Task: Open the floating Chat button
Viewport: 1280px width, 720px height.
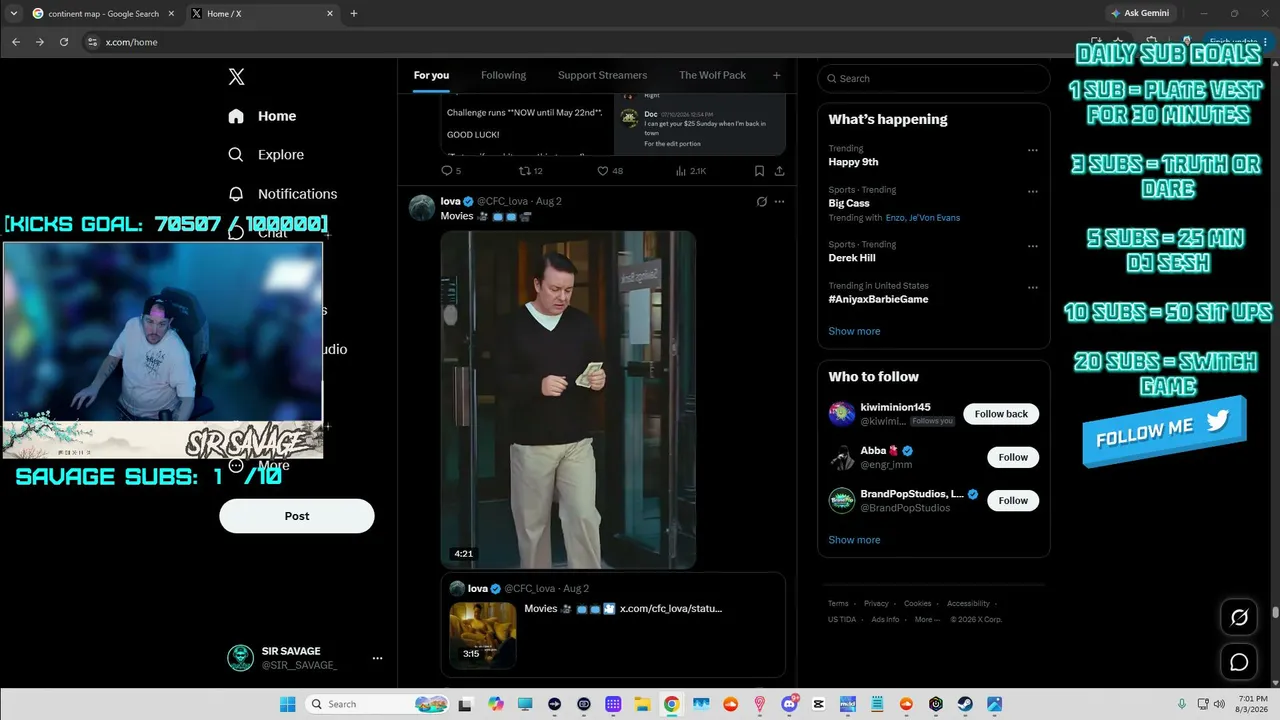Action: (1239, 662)
